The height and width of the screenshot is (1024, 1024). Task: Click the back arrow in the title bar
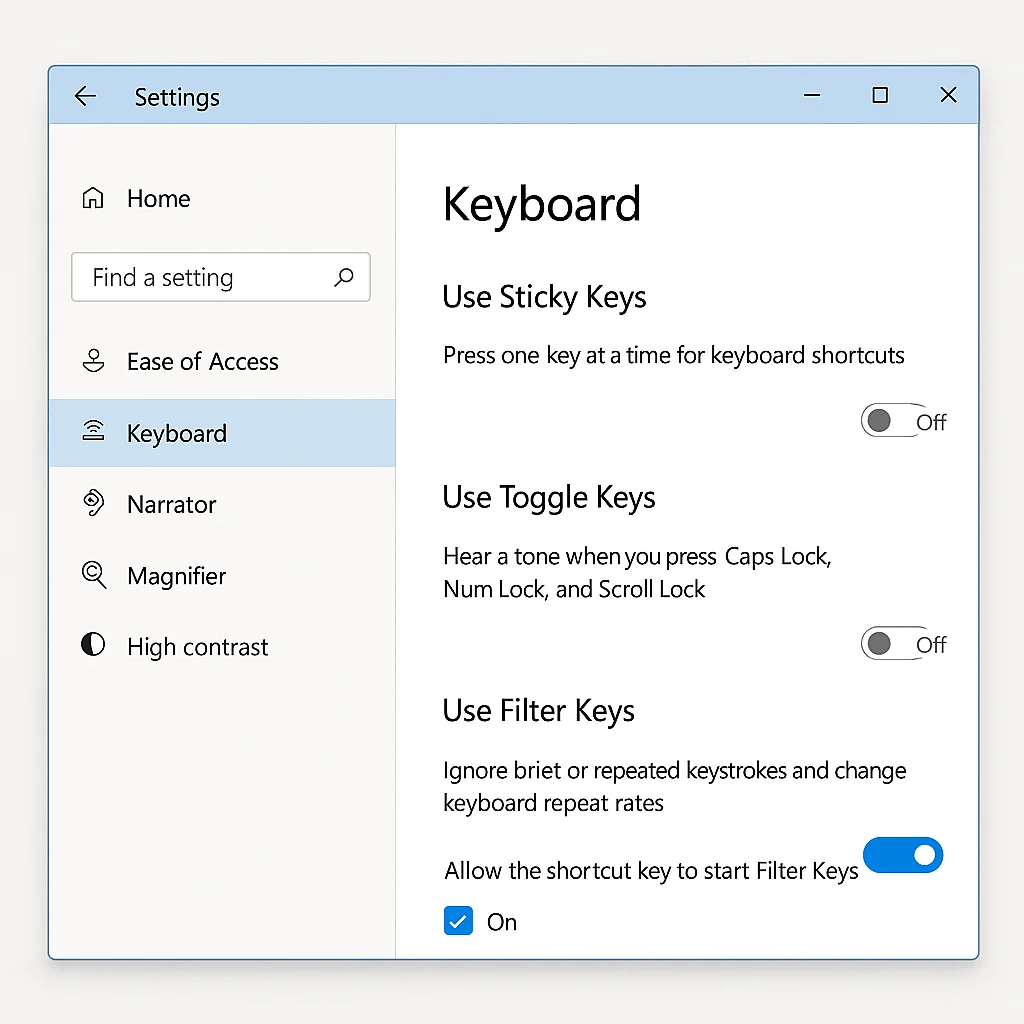coord(85,96)
